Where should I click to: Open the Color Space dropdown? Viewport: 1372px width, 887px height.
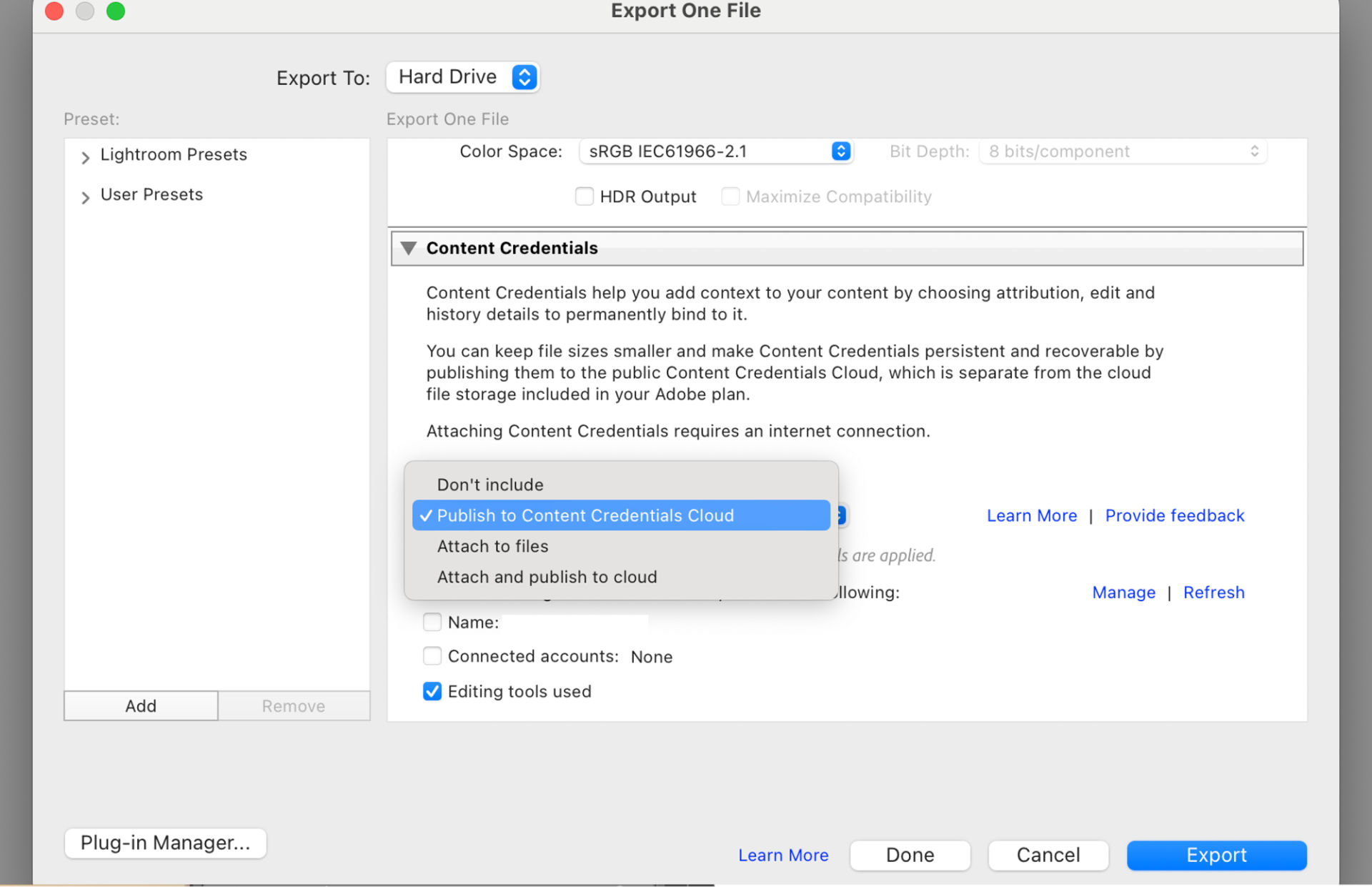(x=715, y=152)
